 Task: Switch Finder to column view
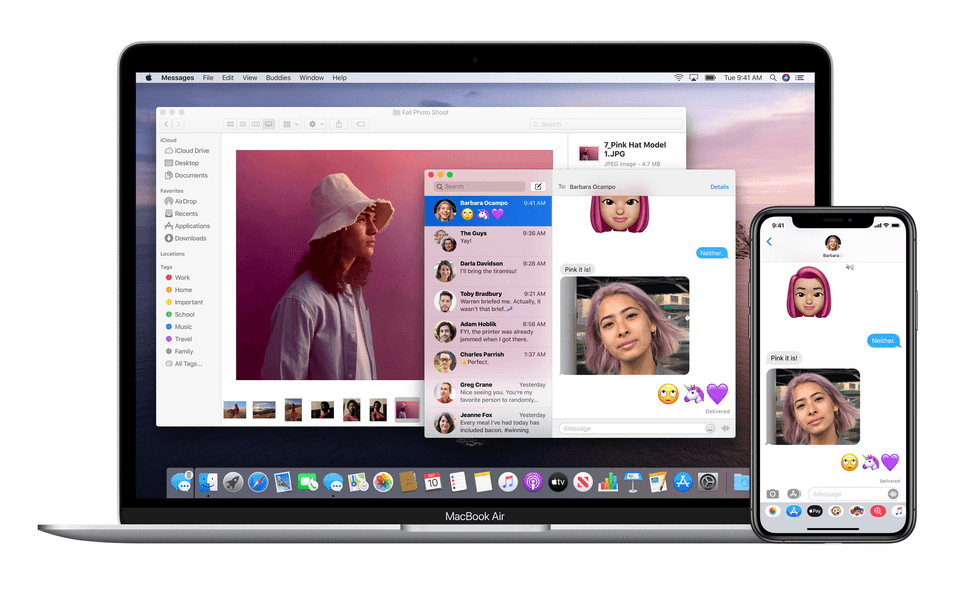click(254, 124)
